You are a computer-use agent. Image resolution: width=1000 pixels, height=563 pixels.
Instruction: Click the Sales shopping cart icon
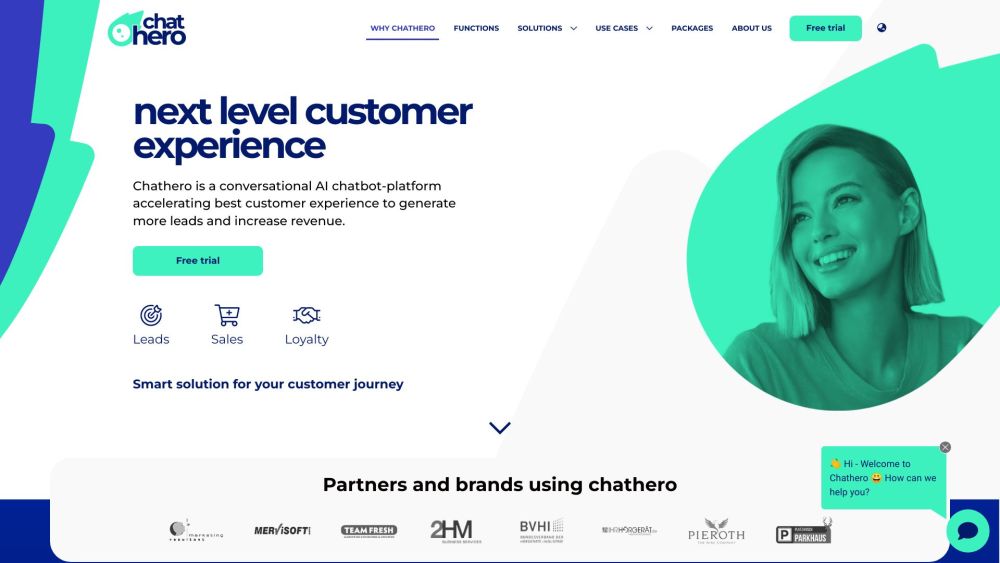point(227,316)
